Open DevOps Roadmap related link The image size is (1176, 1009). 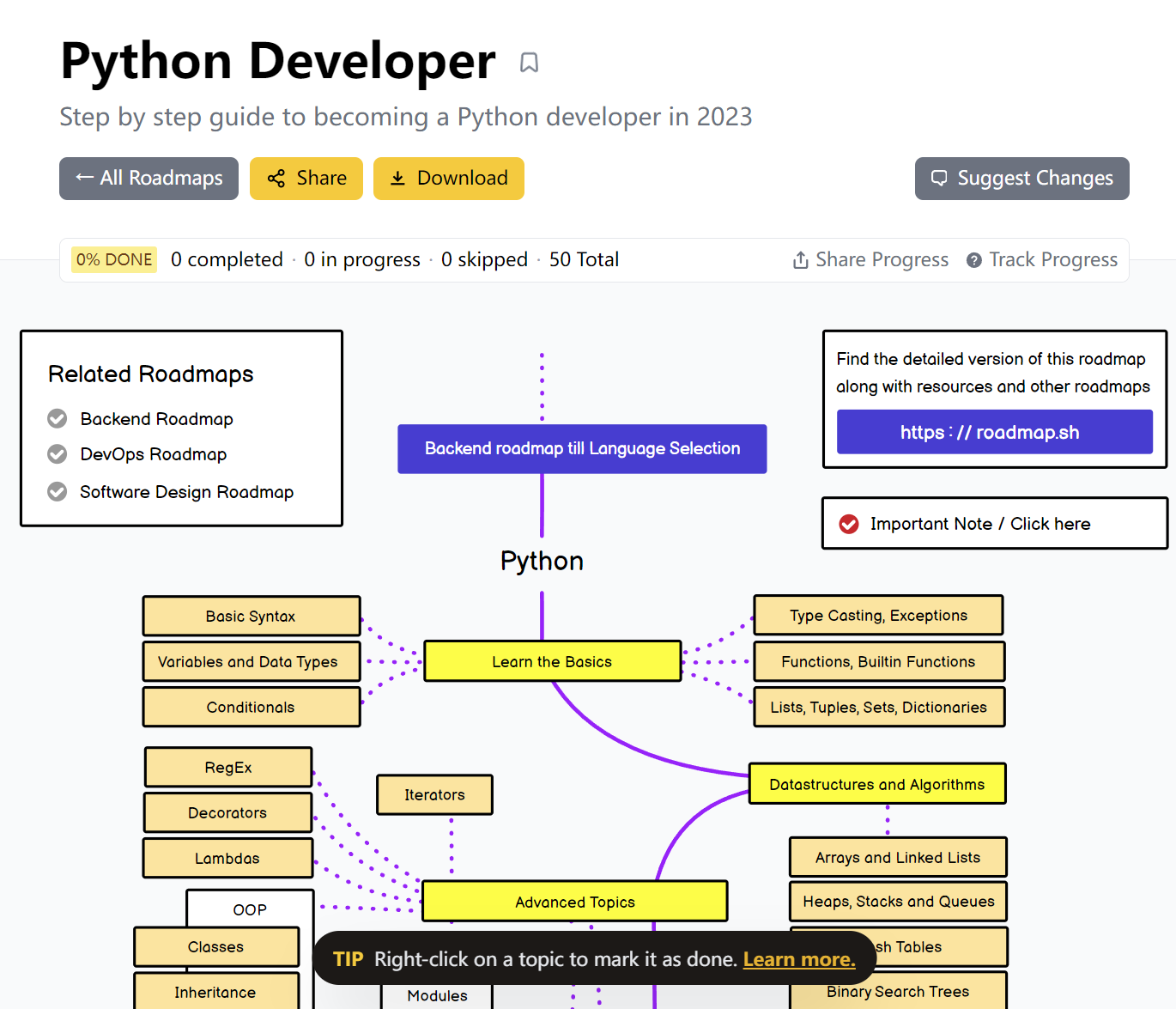click(x=154, y=454)
